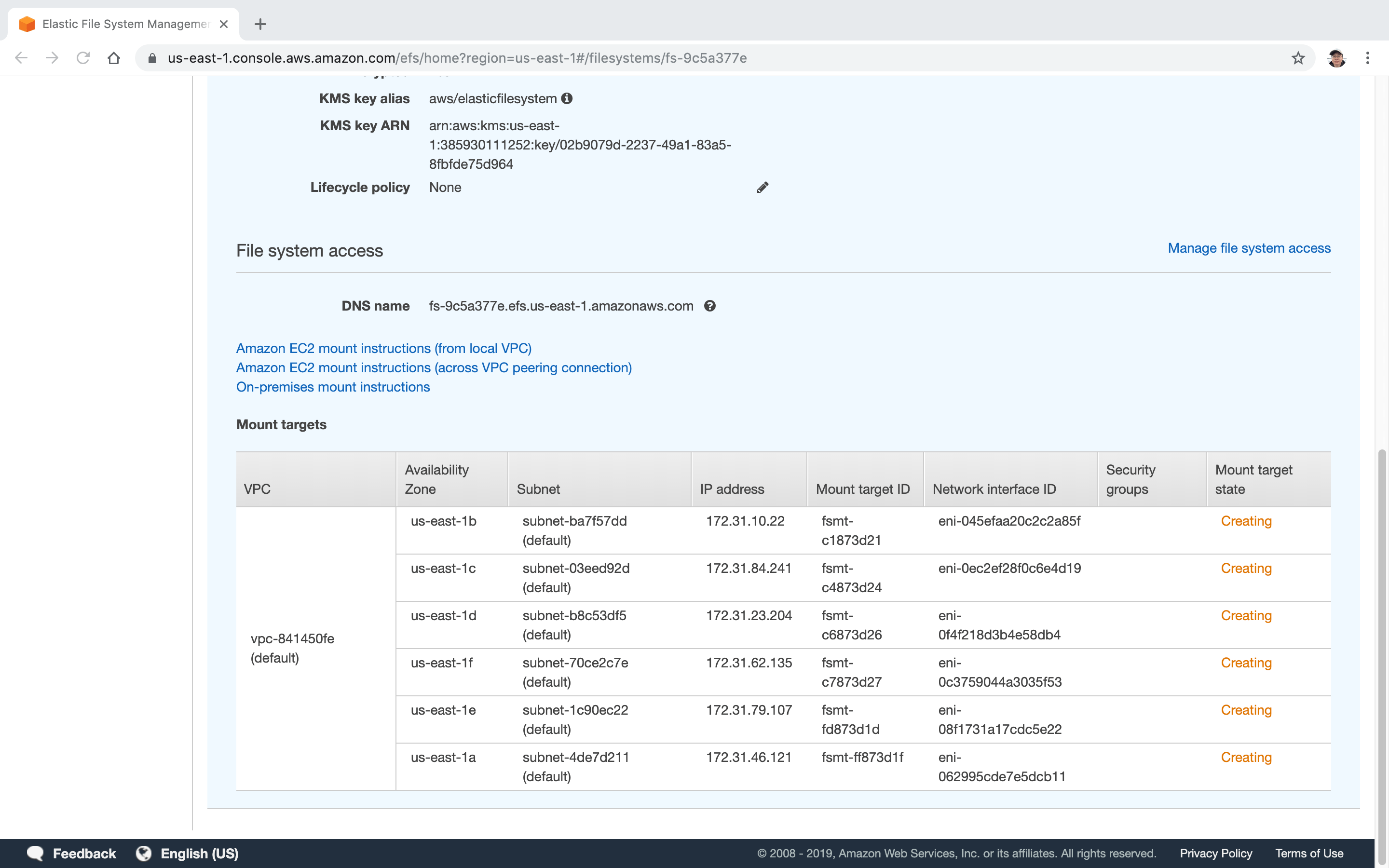Click the Feedback speech bubble icon
This screenshot has height=868, width=1389.
[36, 853]
